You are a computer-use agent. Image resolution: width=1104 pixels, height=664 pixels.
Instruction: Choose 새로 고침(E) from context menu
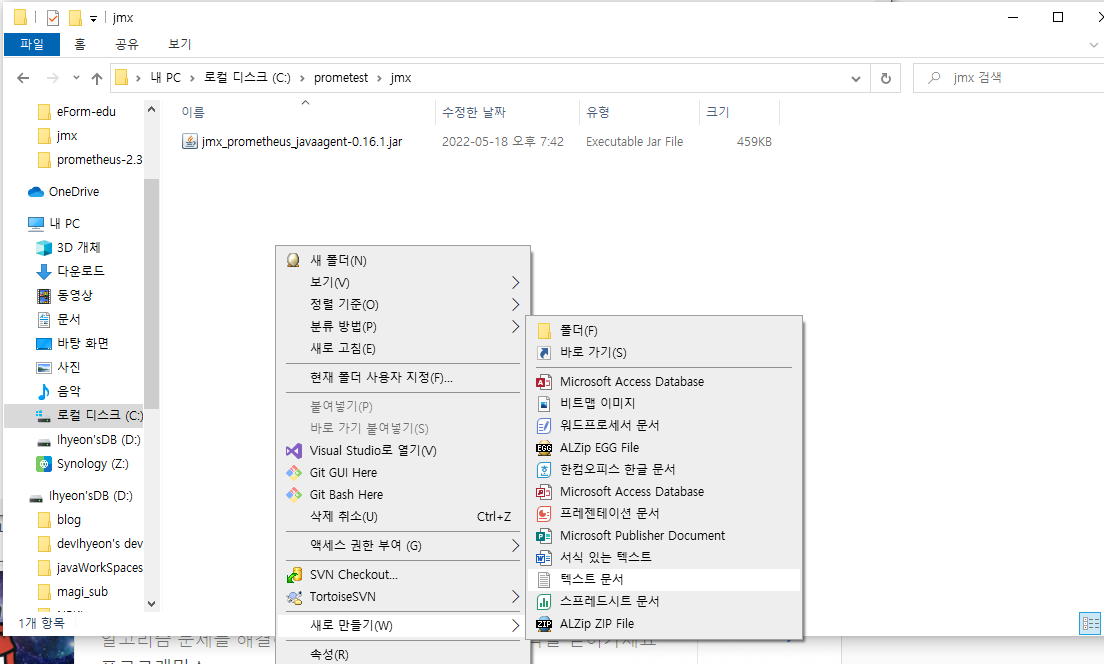pos(403,349)
